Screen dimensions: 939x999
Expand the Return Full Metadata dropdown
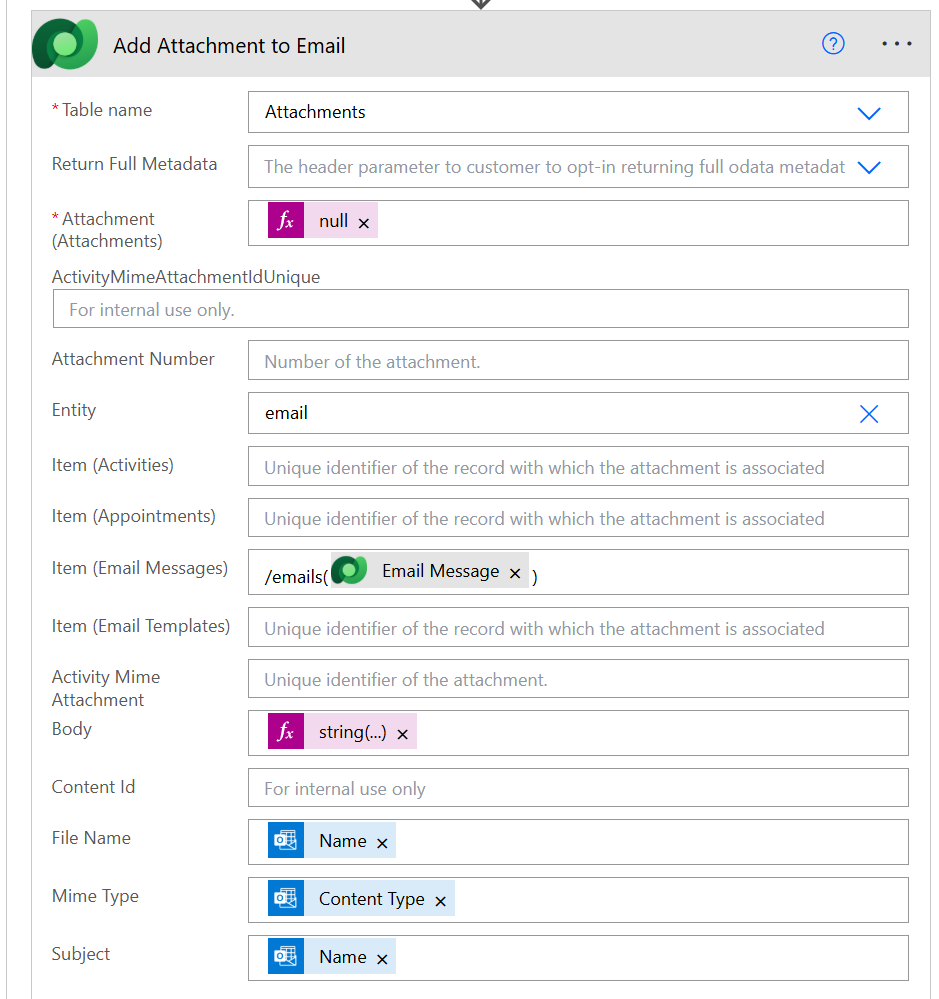coord(868,167)
